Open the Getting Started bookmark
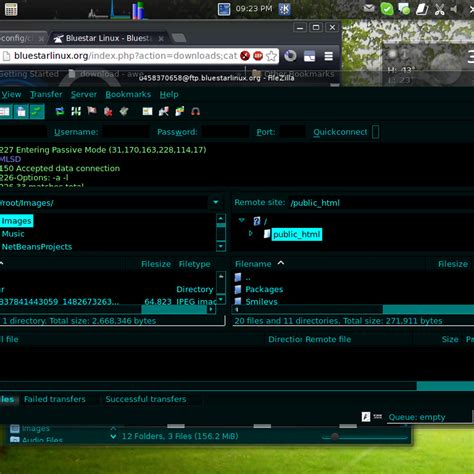The image size is (474, 474). pos(29,74)
